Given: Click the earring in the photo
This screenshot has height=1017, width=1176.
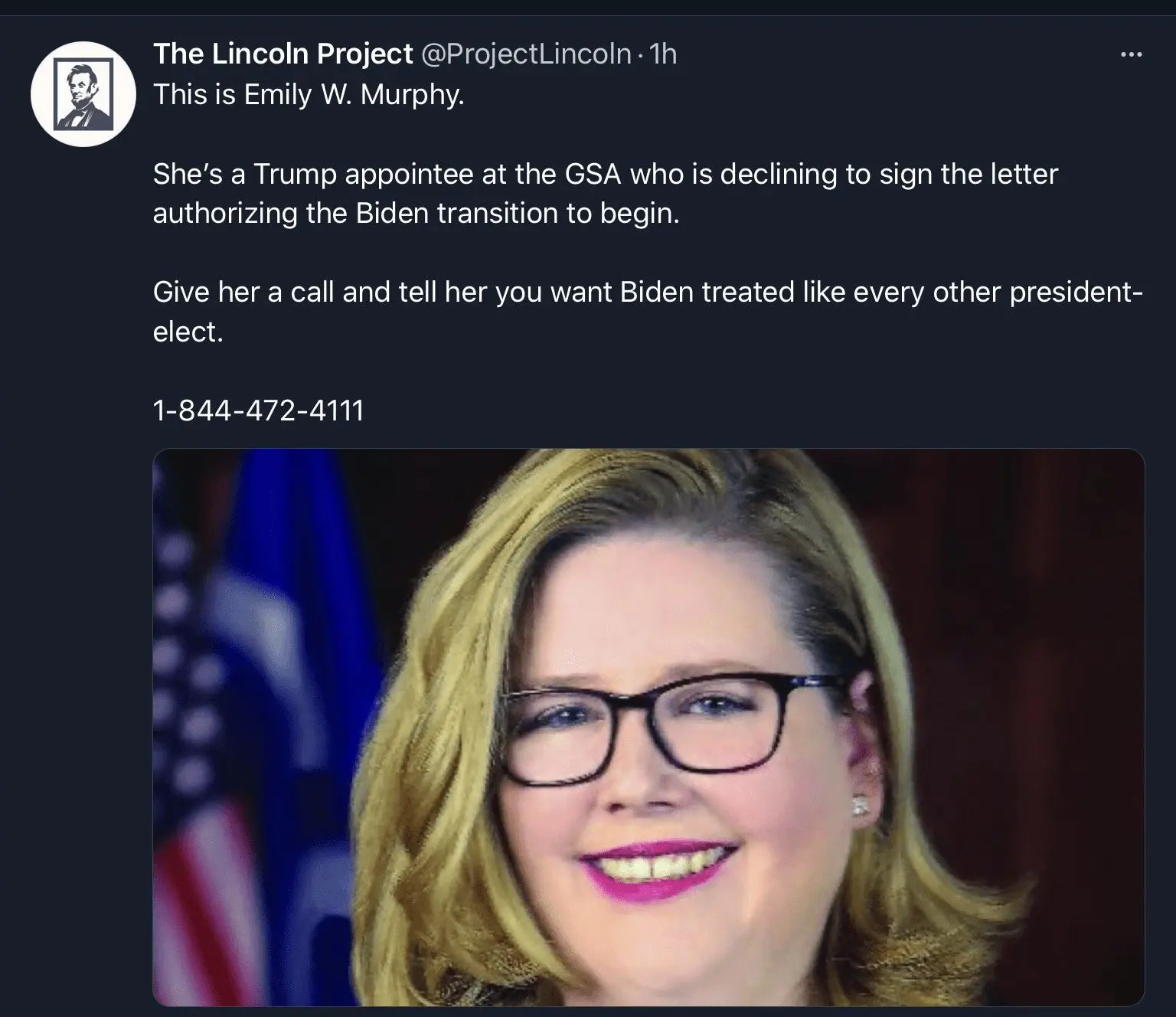Looking at the screenshot, I should [x=860, y=806].
